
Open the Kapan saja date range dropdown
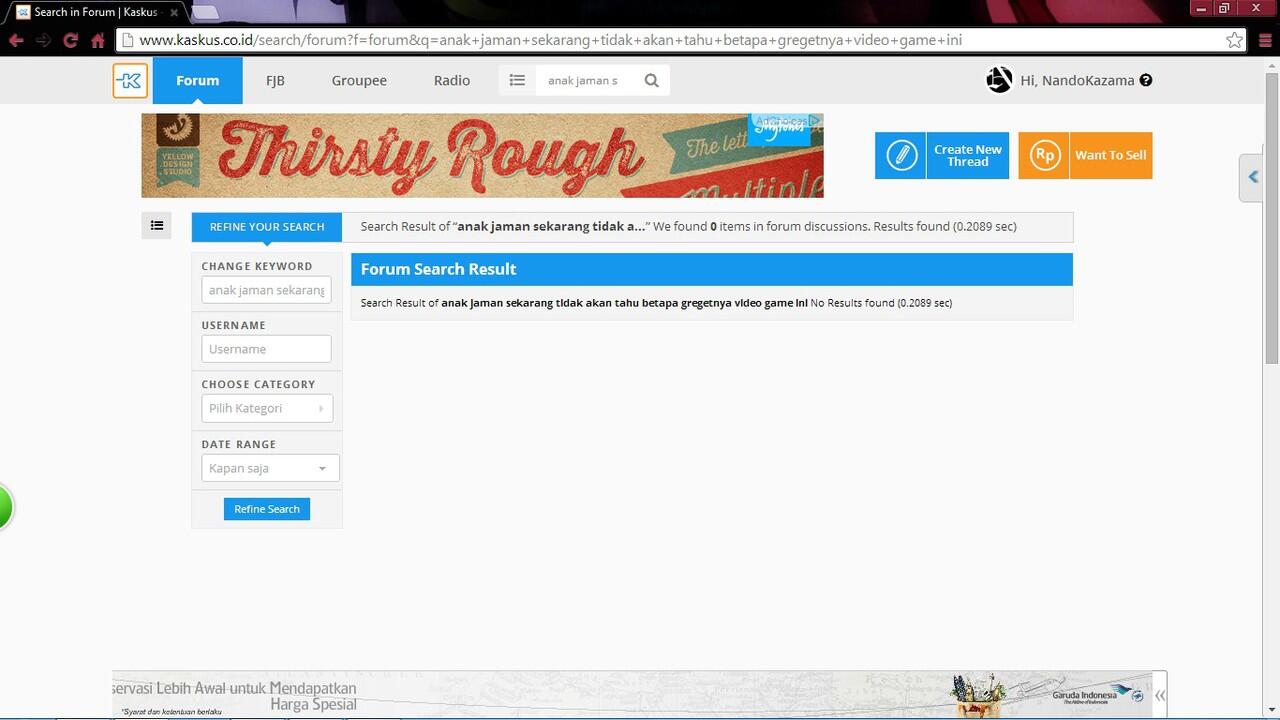coord(270,468)
